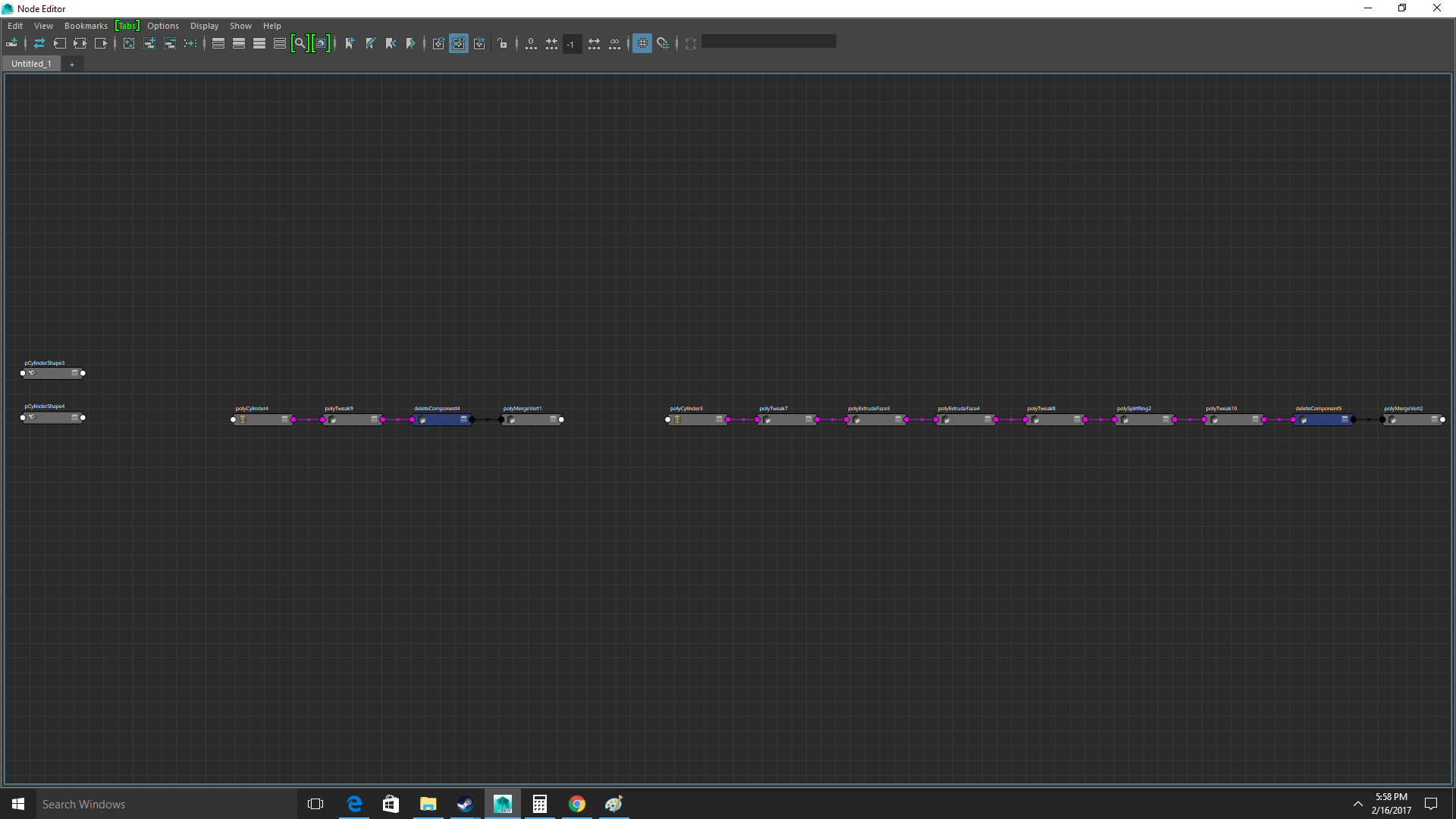
Task: Remove selected nodes from the graph
Action: 170,43
